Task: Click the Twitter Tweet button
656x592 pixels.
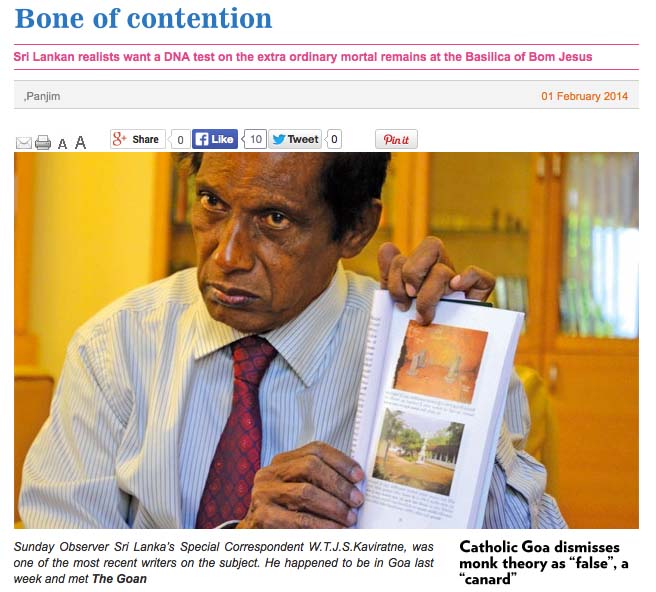Action: 295,139
